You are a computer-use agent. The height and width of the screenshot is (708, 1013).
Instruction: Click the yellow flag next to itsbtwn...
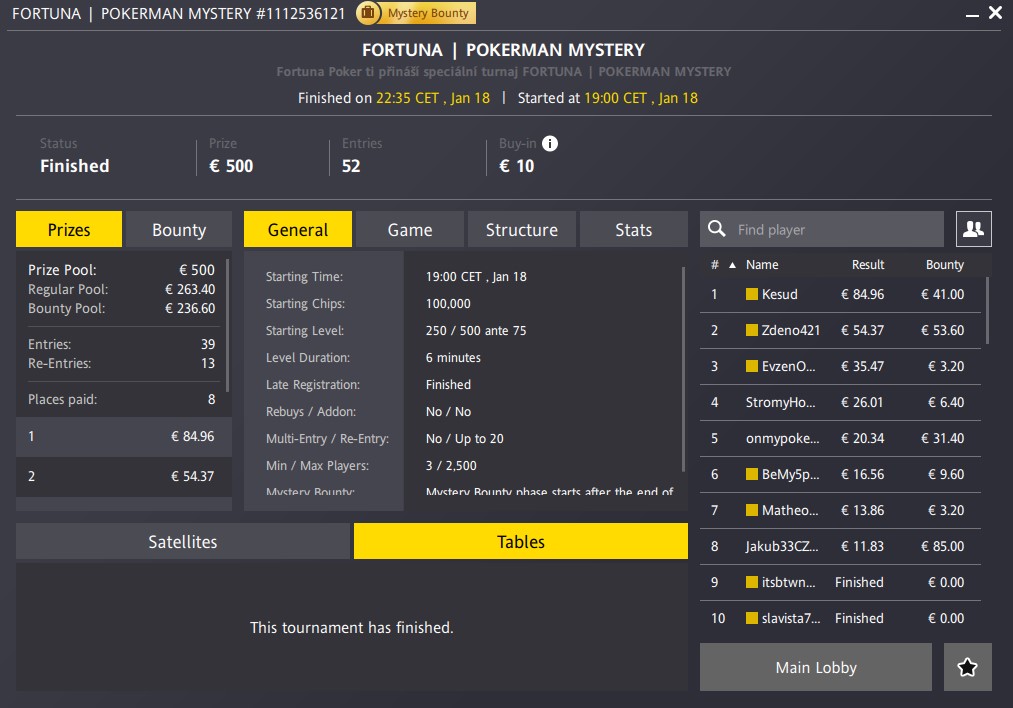coord(752,582)
